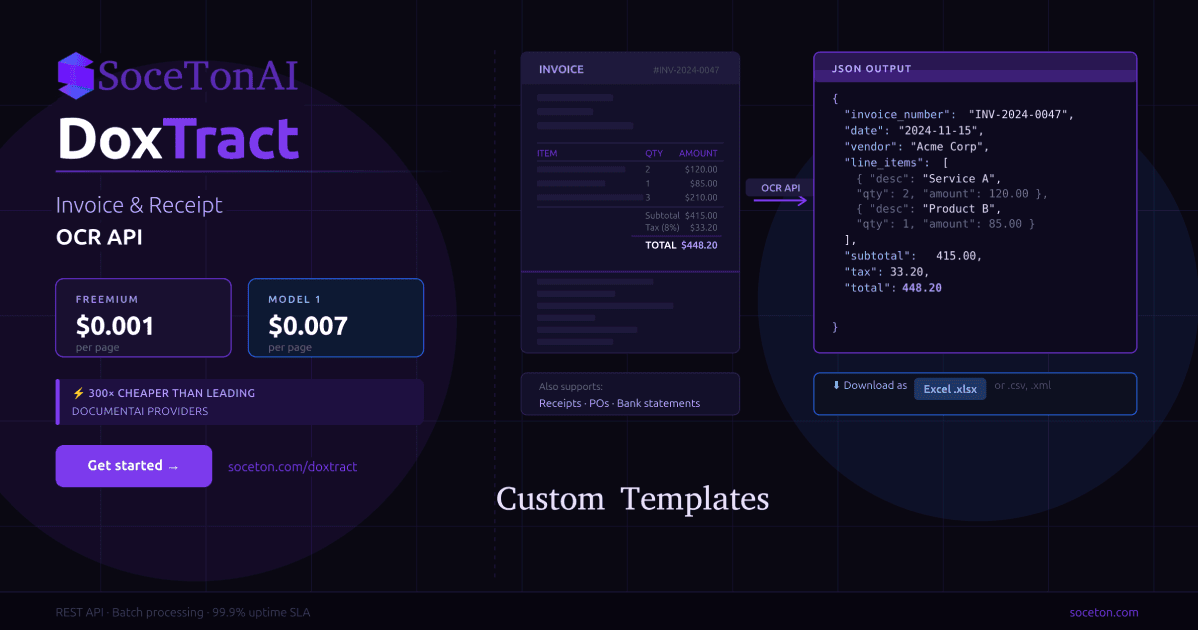The image size is (1198, 630).
Task: Click the REST API · Batch processing footer text
Action: (x=183, y=612)
